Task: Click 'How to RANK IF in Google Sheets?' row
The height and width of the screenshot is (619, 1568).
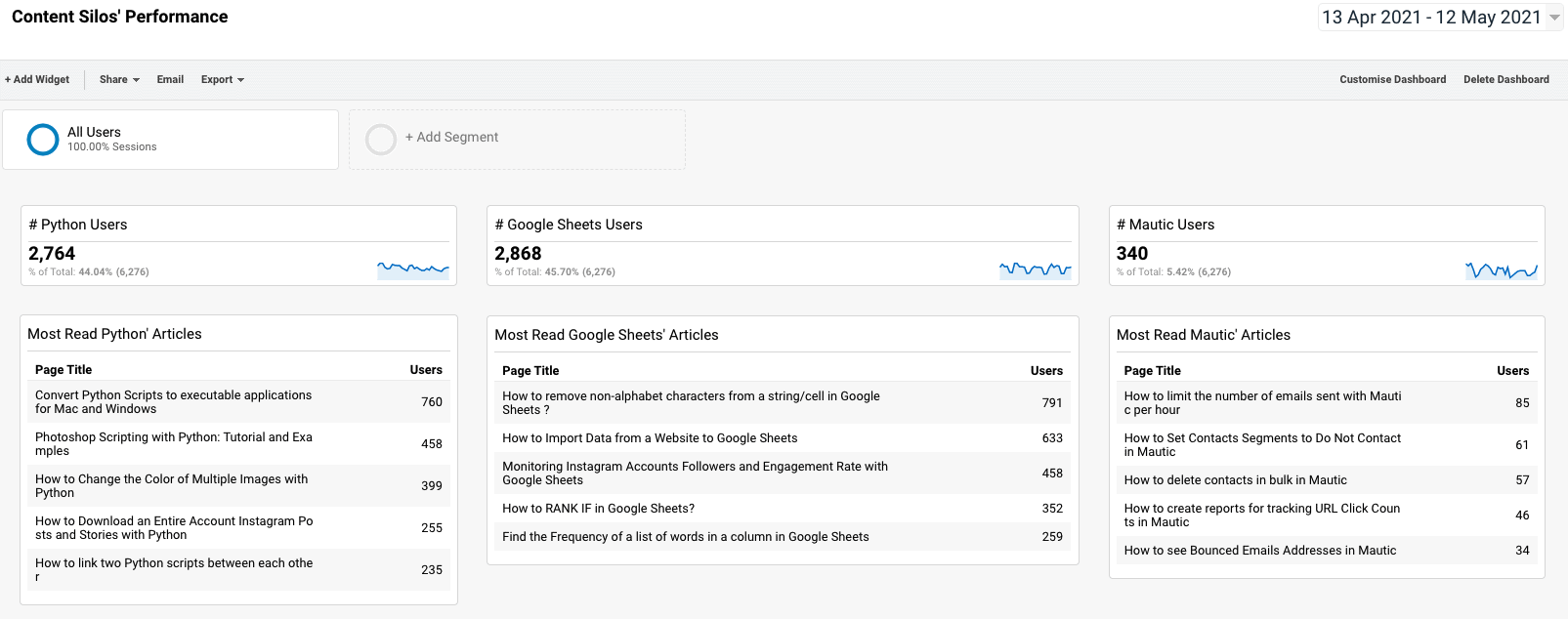Action: pos(783,509)
